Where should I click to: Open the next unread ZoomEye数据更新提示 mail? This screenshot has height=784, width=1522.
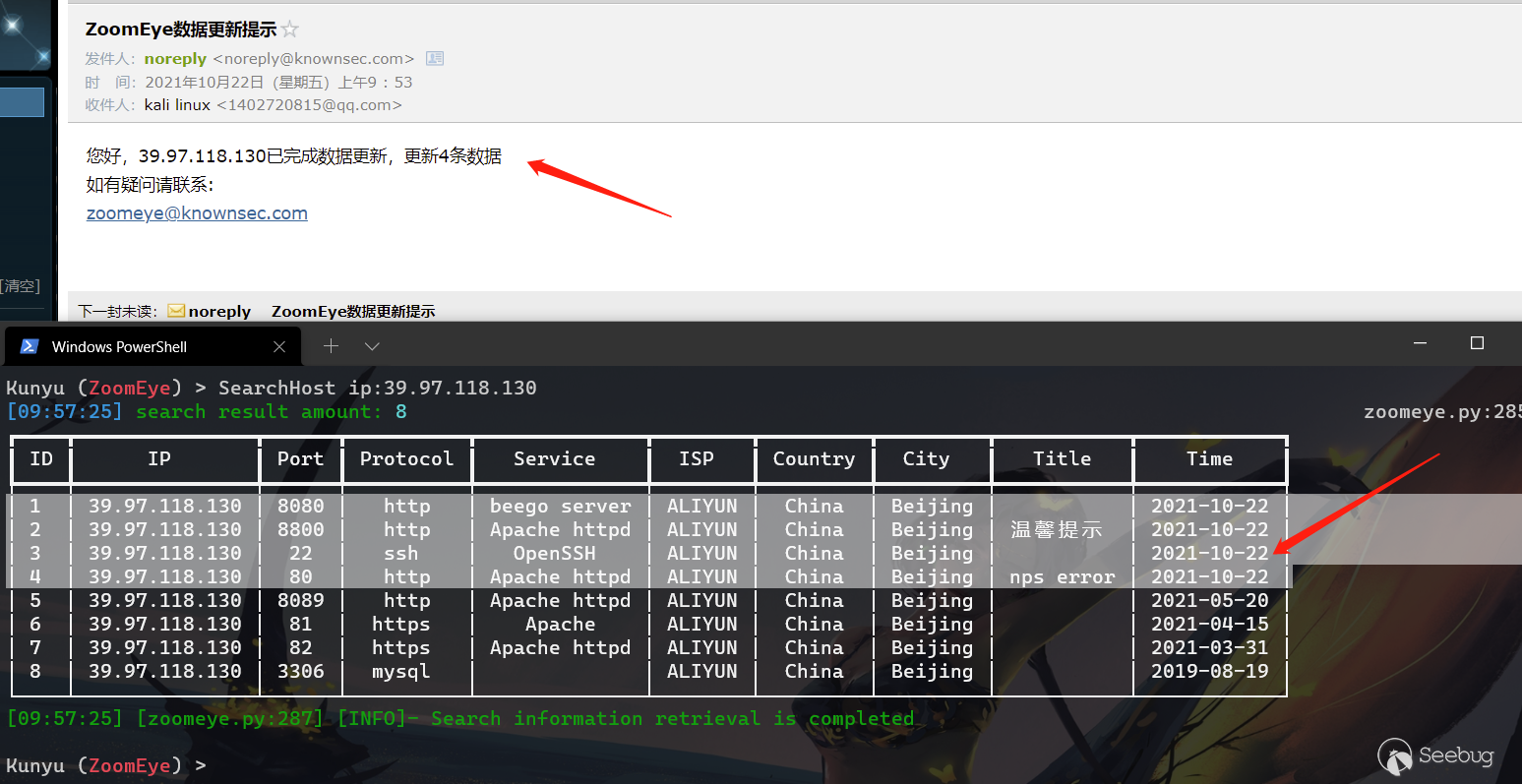pyautogui.click(x=353, y=311)
